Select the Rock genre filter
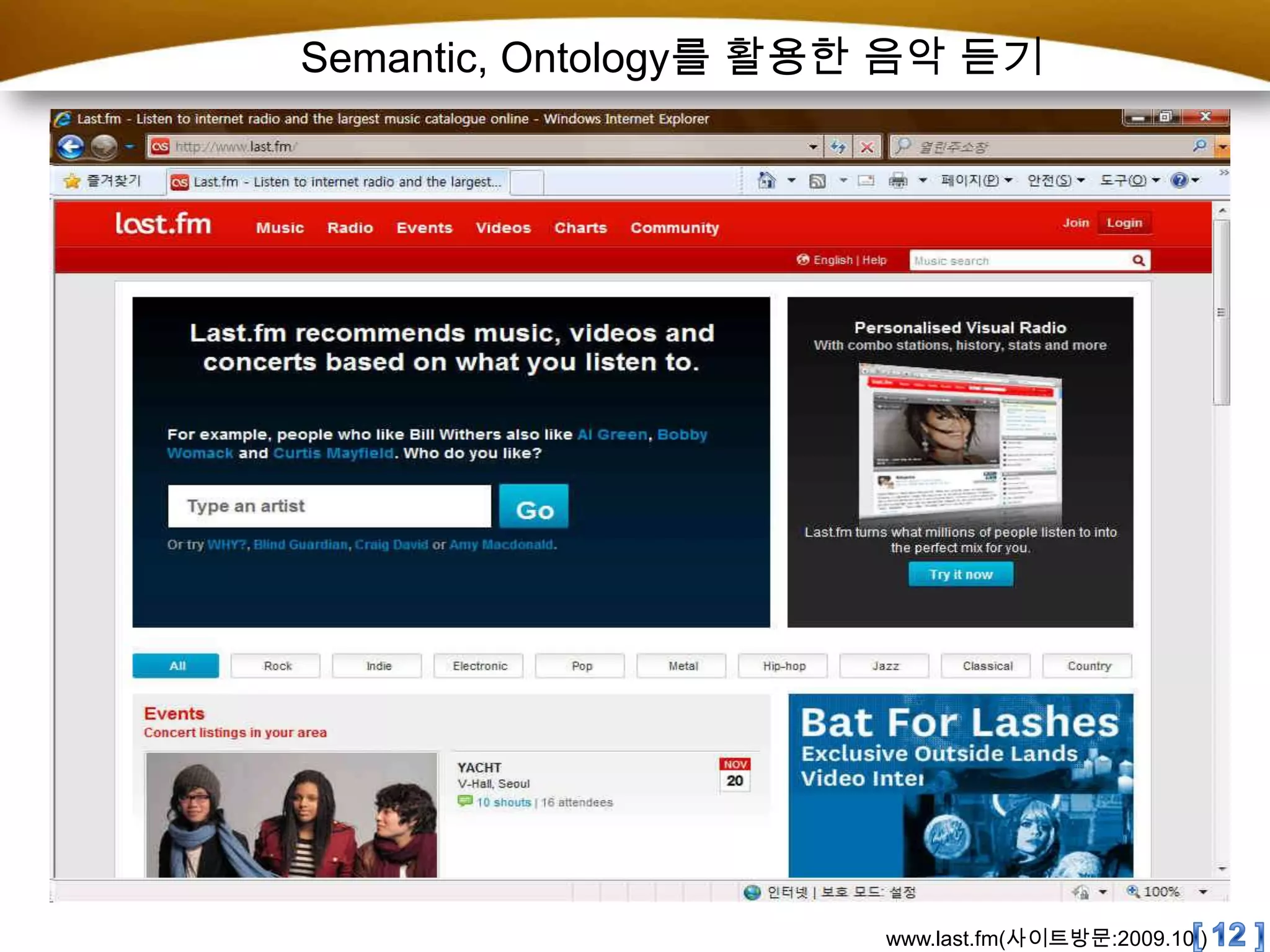Viewport: 1270px width, 952px height. pos(277,666)
